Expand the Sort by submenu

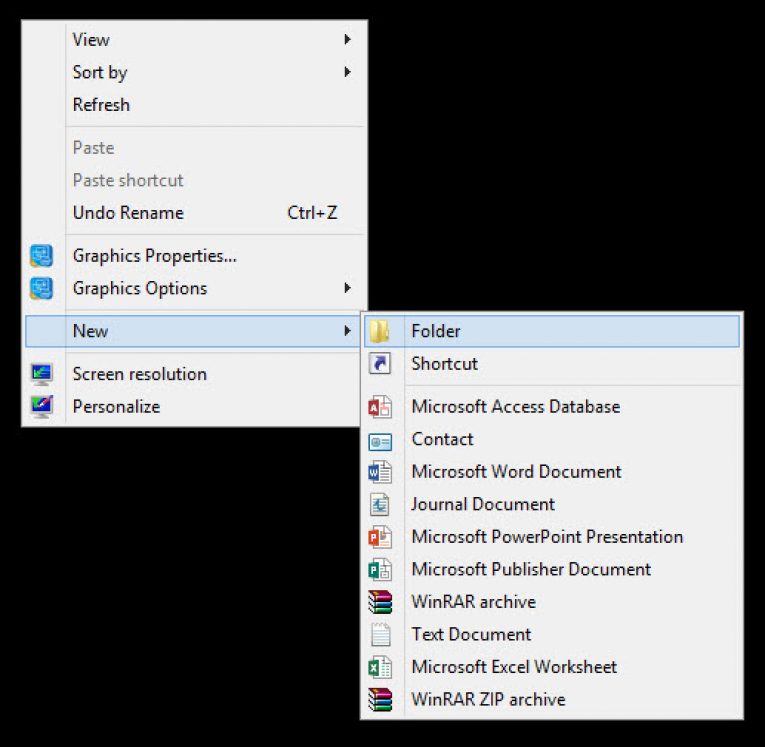[195, 72]
